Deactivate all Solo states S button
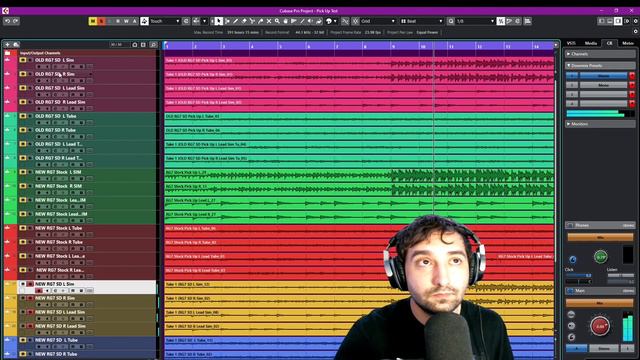Image resolution: width=640 pixels, height=360 pixels. coord(101,21)
